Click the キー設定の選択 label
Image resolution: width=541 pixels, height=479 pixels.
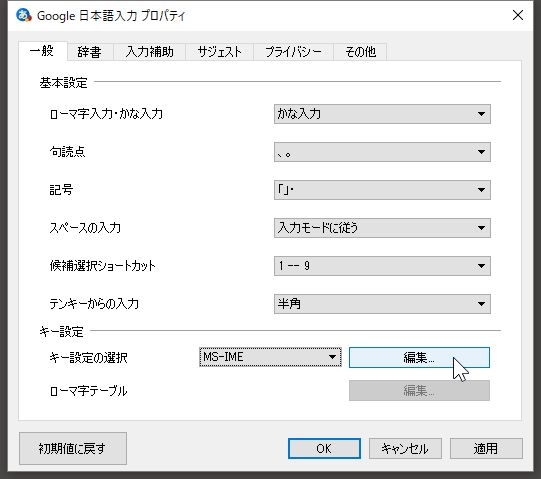point(88,358)
